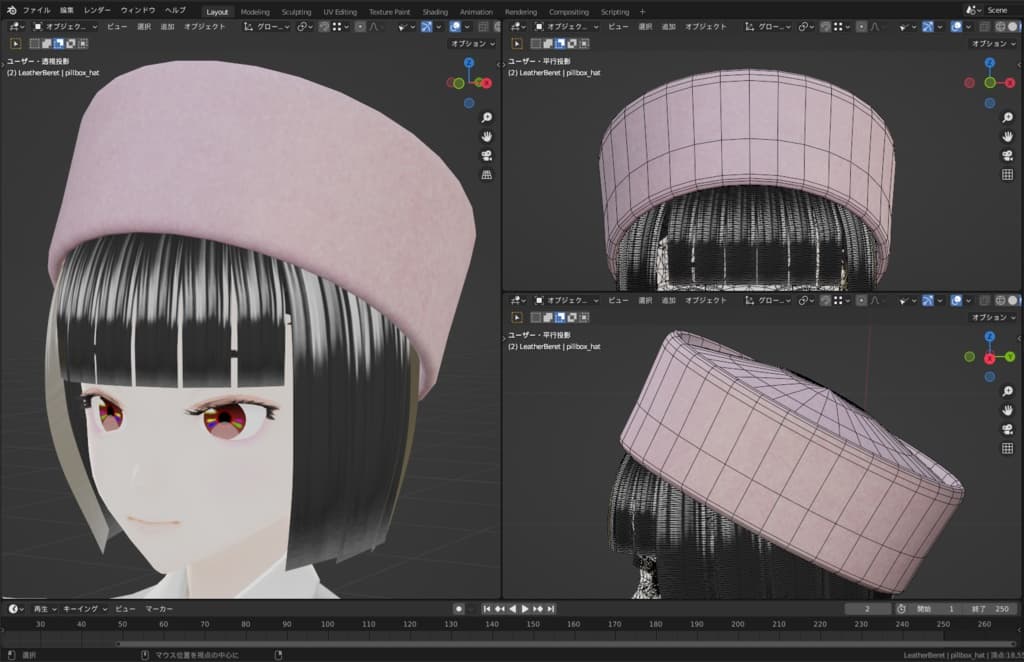Click the Blender logo icon in menu bar
The image size is (1024, 662).
11,11
